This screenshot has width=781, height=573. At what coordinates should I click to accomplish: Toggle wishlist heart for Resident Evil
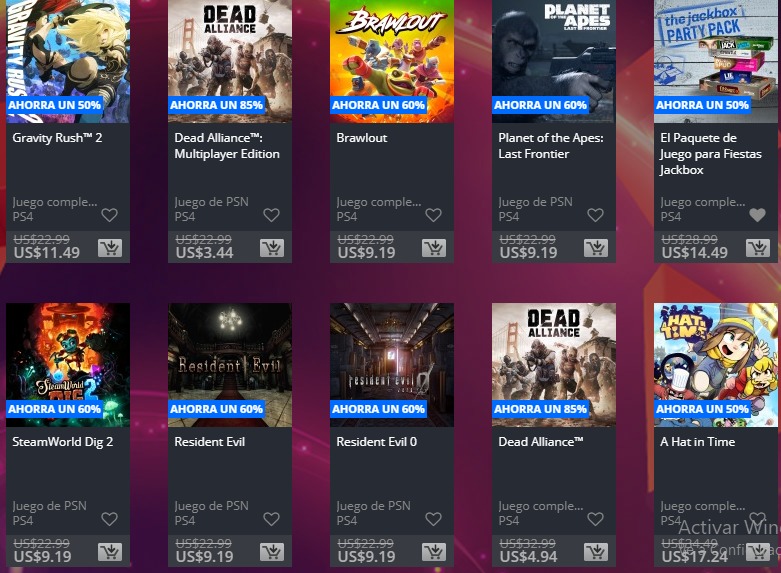271,519
